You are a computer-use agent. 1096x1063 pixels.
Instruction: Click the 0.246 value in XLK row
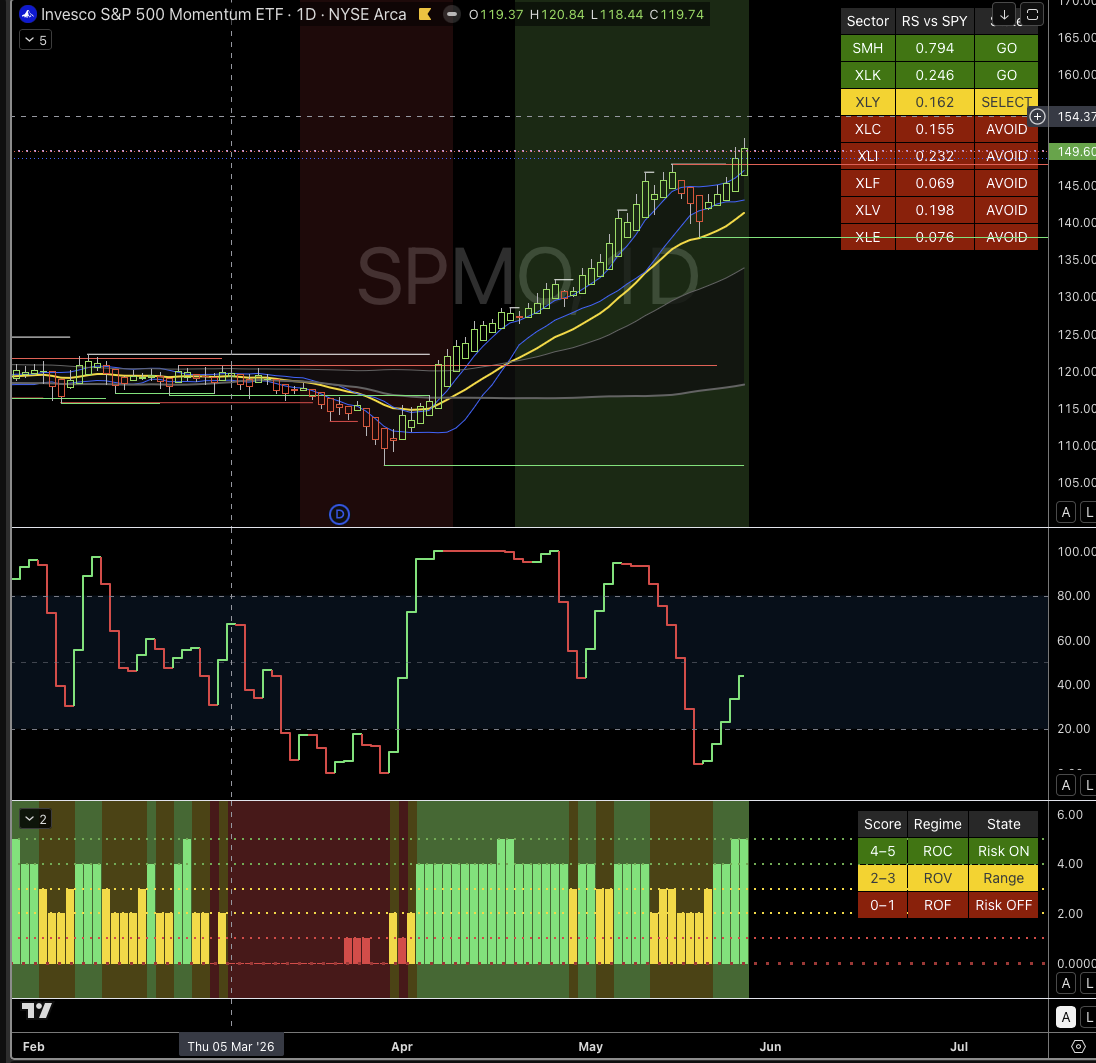[x=935, y=75]
